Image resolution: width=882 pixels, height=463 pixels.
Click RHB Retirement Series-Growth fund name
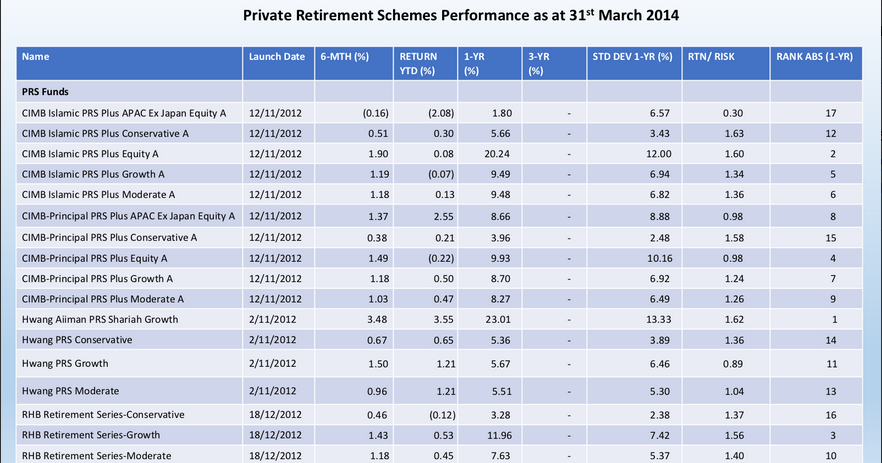pyautogui.click(x=91, y=435)
